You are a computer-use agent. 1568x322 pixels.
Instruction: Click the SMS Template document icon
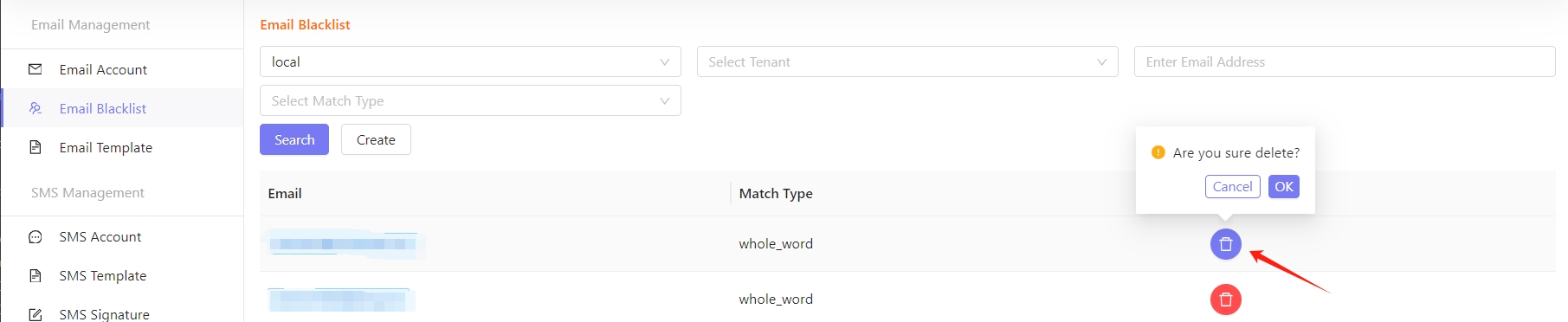click(x=35, y=275)
